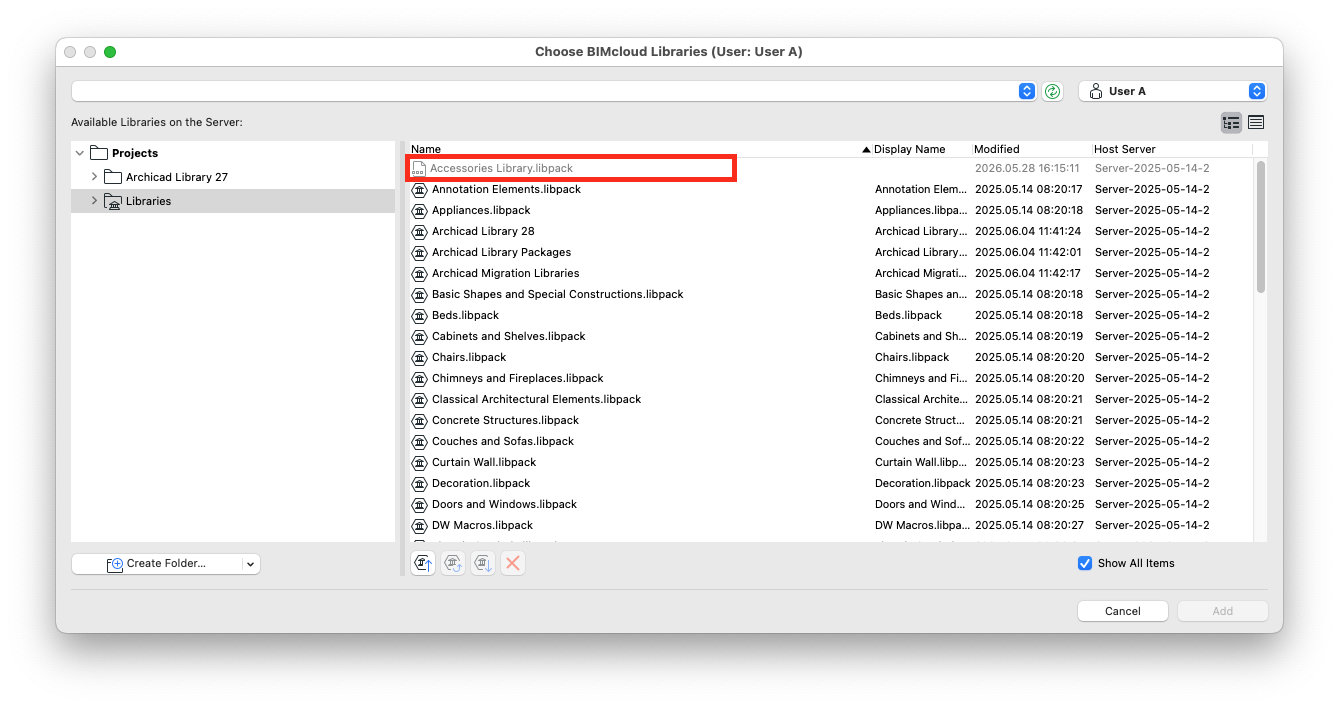Click inside the server address field
Viewport: 1339px width, 707px height.
pyautogui.click(x=545, y=91)
